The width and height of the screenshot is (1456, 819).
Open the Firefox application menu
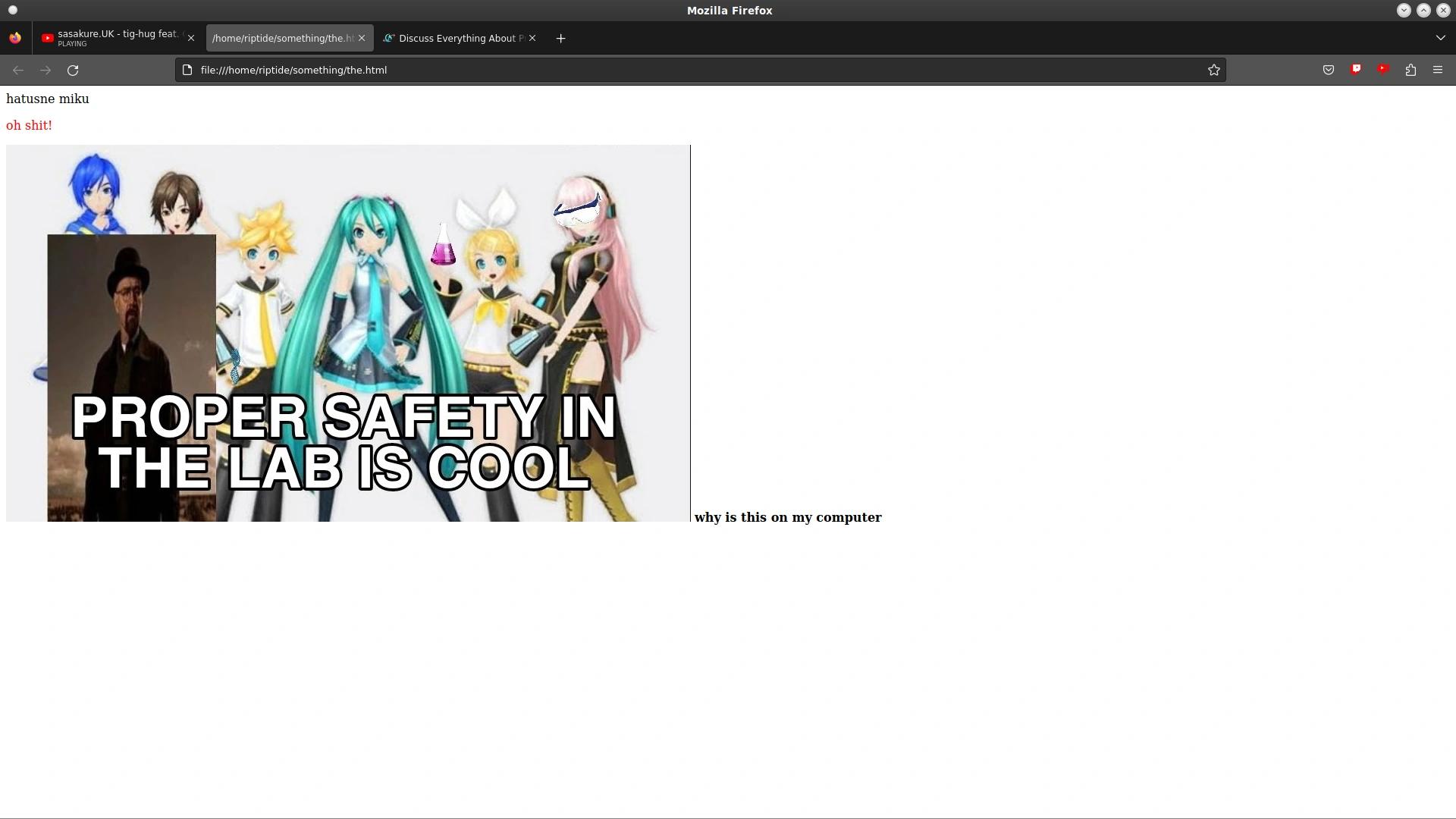click(1438, 70)
